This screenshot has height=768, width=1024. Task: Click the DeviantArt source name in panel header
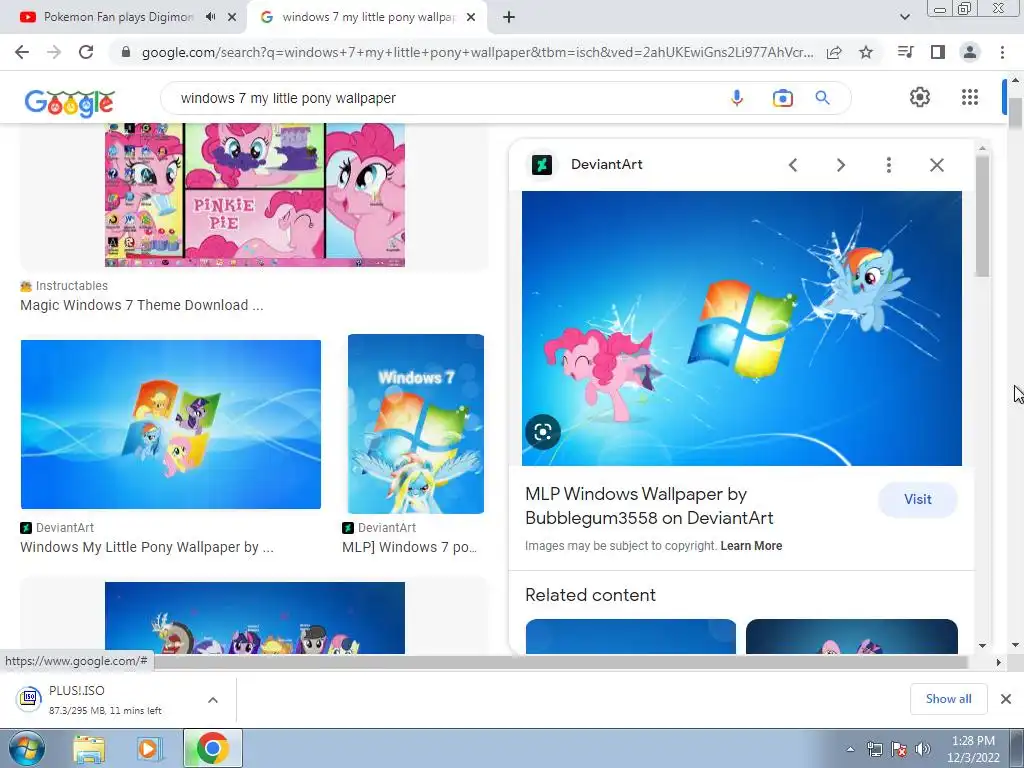click(x=607, y=165)
